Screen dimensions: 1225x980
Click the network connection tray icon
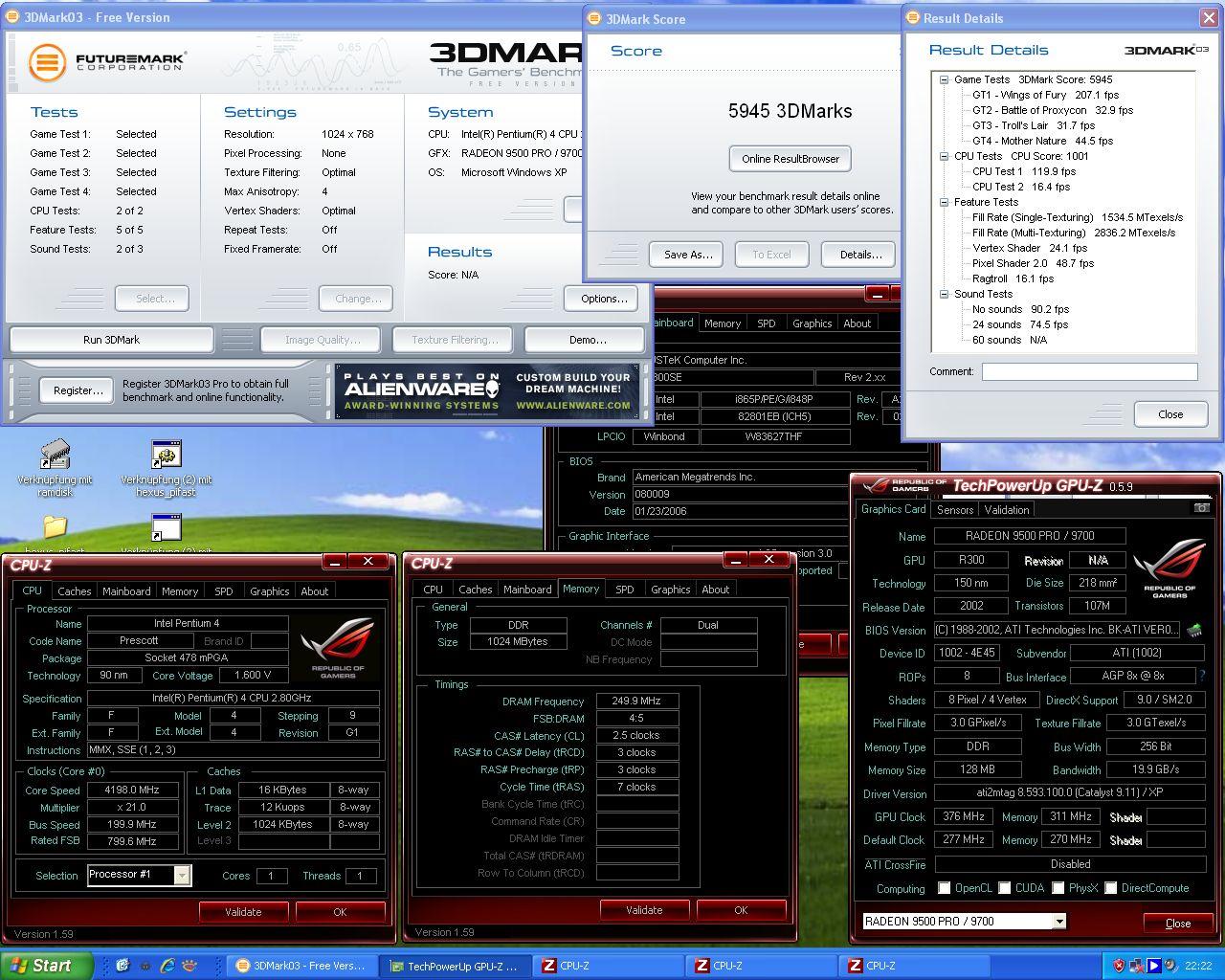[x=1136, y=966]
